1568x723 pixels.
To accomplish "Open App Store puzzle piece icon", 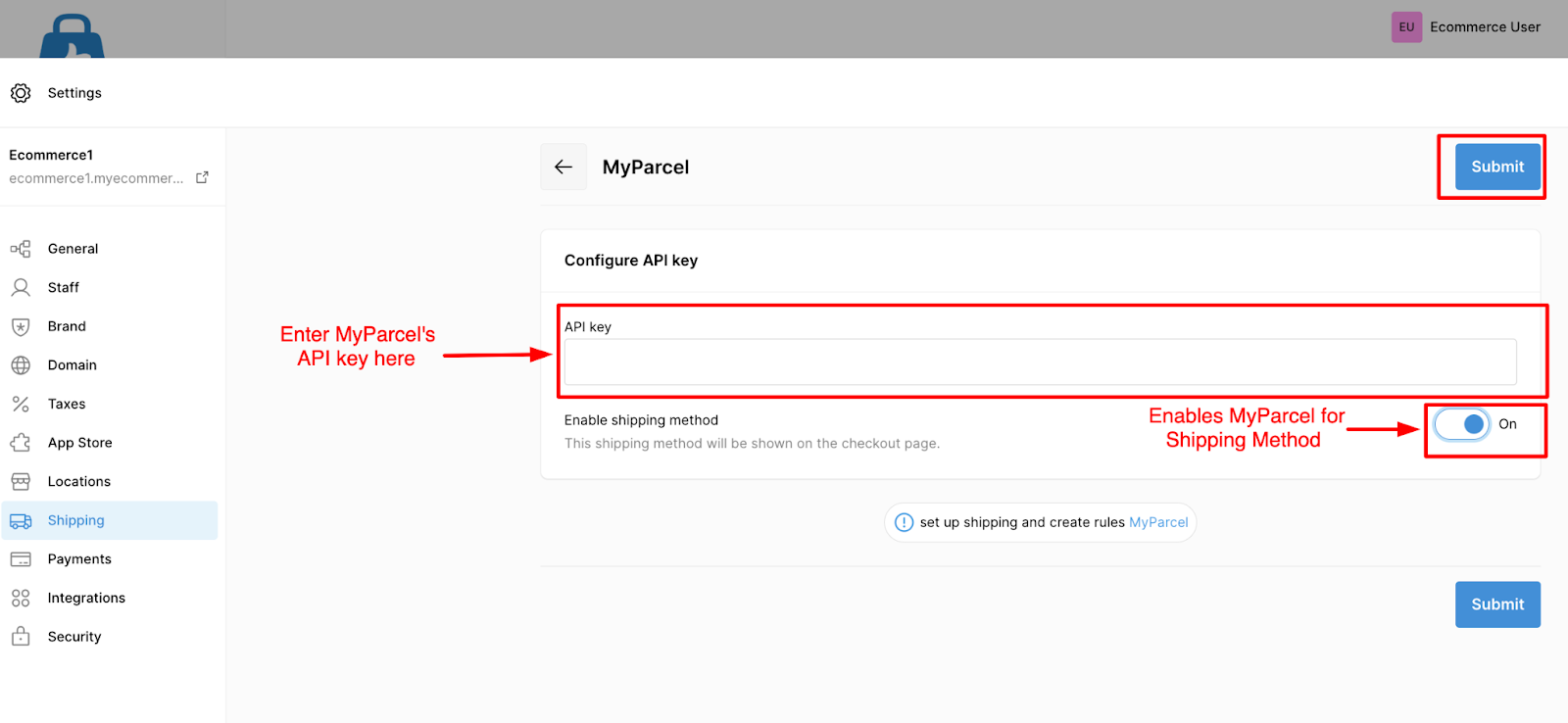I will [21, 443].
